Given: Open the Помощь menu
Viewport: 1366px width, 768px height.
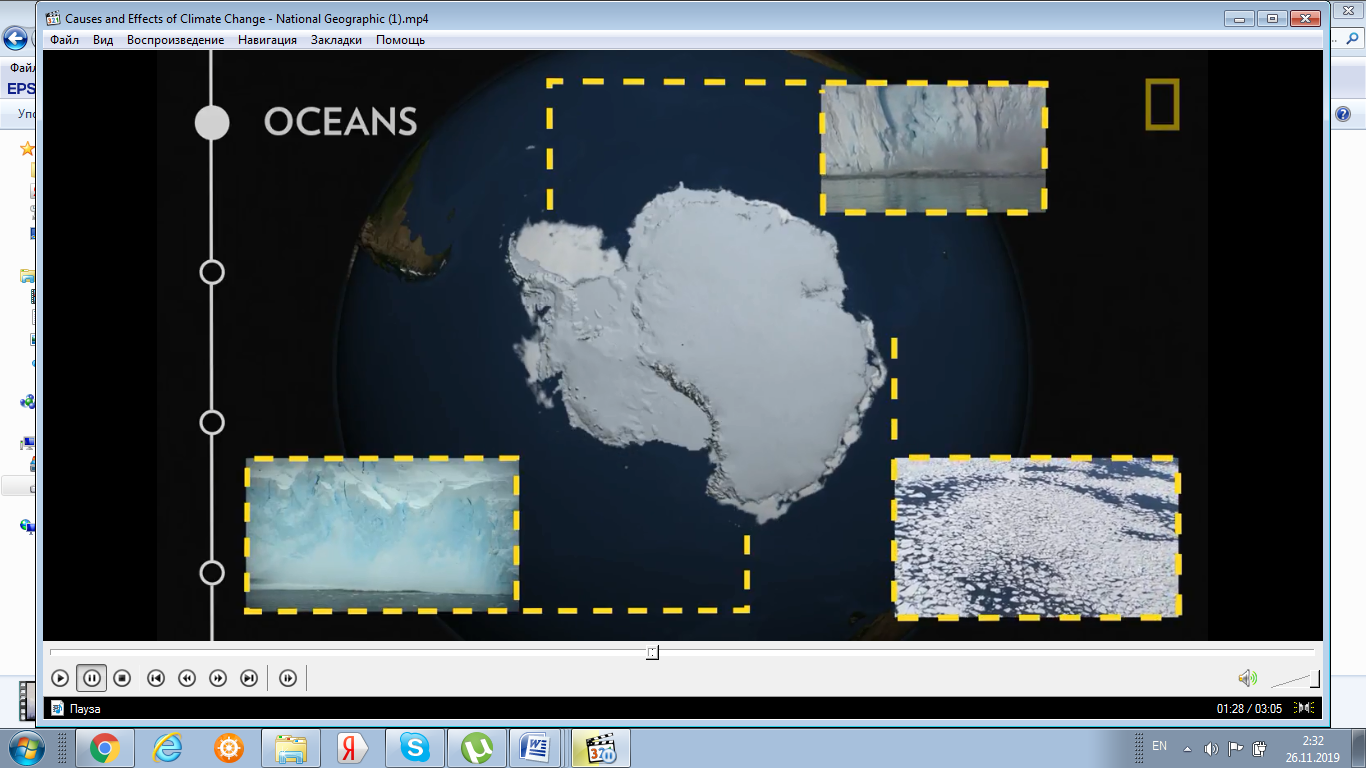Looking at the screenshot, I should [x=400, y=40].
